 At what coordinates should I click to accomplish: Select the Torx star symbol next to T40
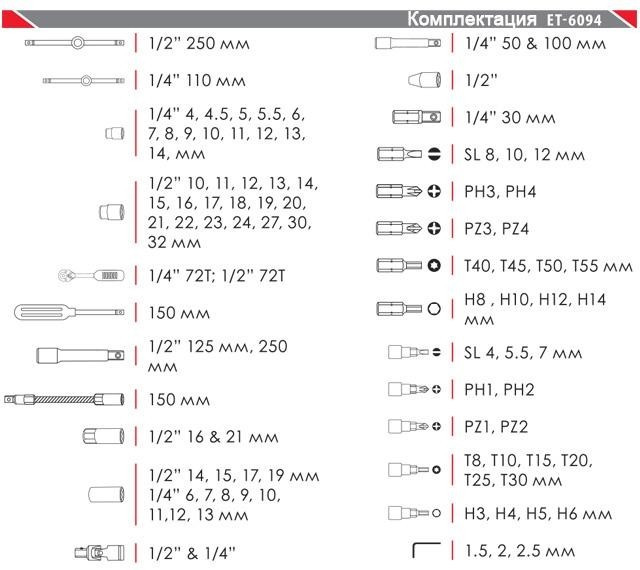433,266
